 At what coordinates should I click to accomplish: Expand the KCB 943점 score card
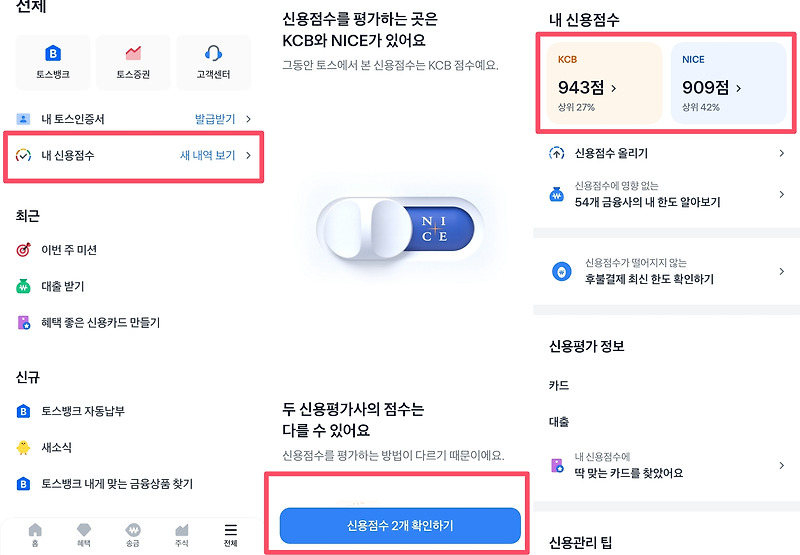pyautogui.click(x=602, y=84)
